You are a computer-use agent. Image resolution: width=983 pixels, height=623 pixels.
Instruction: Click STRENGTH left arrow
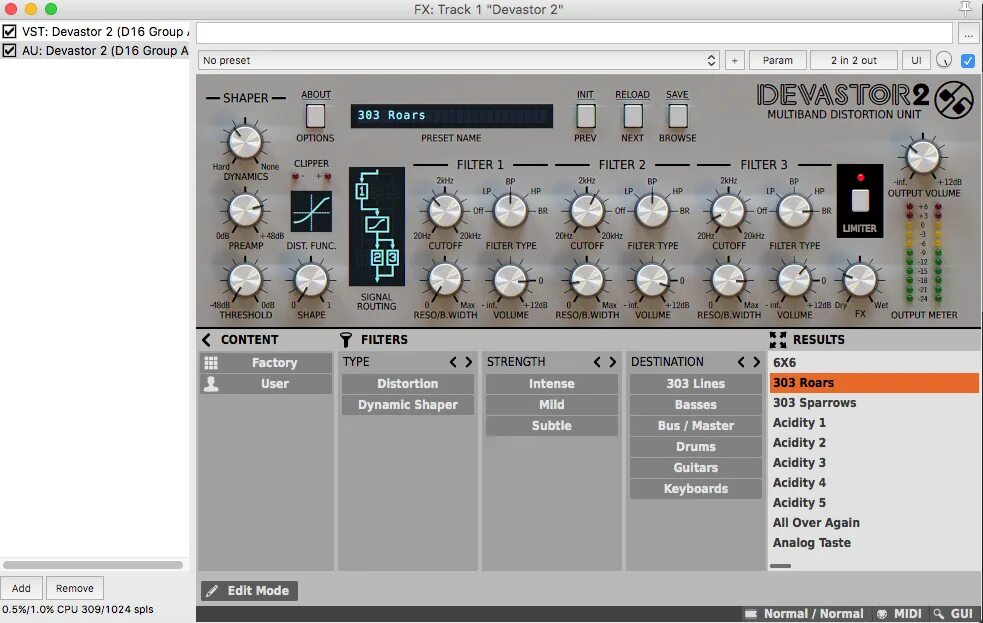597,362
